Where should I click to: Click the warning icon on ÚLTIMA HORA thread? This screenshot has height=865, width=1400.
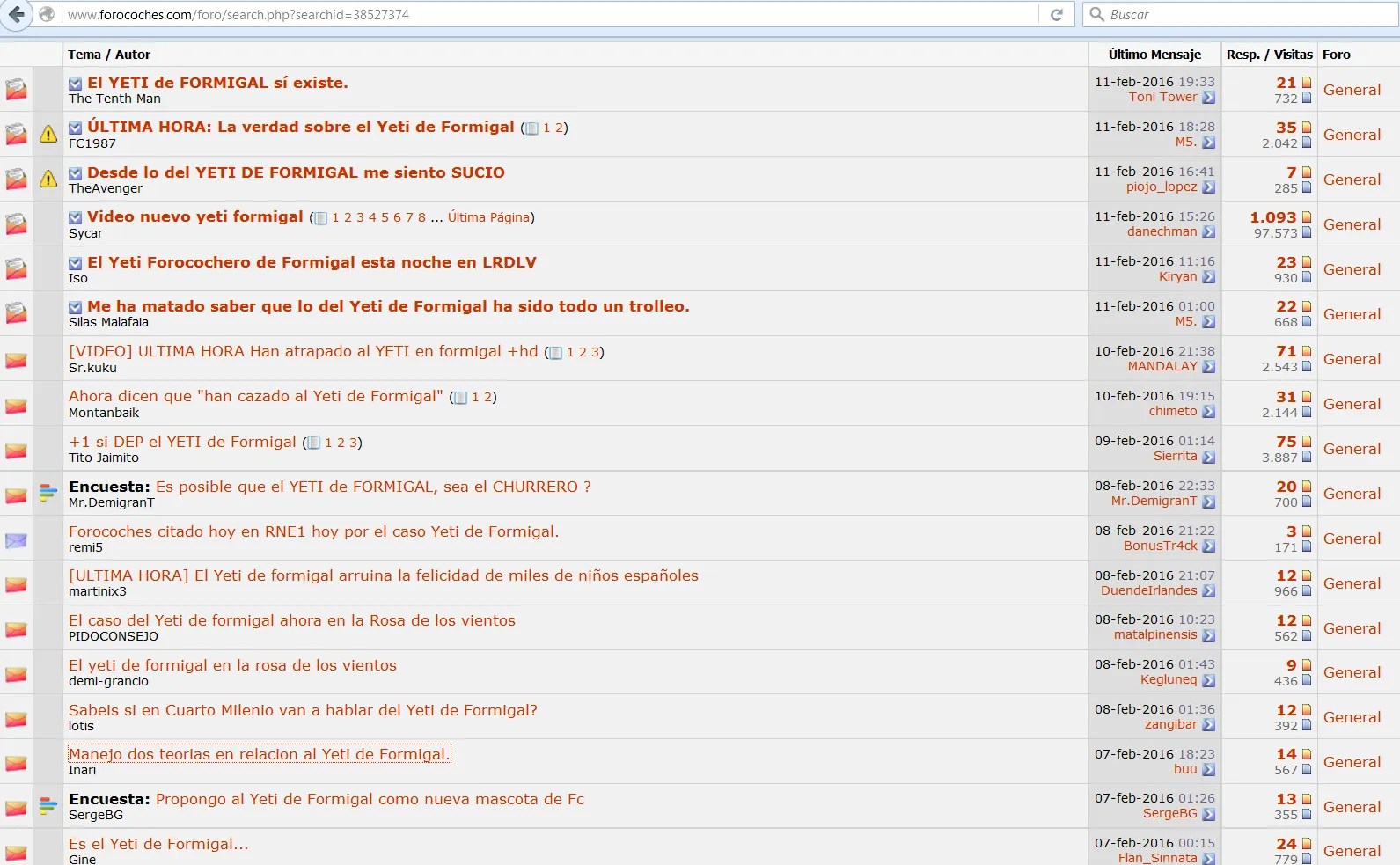[48, 134]
